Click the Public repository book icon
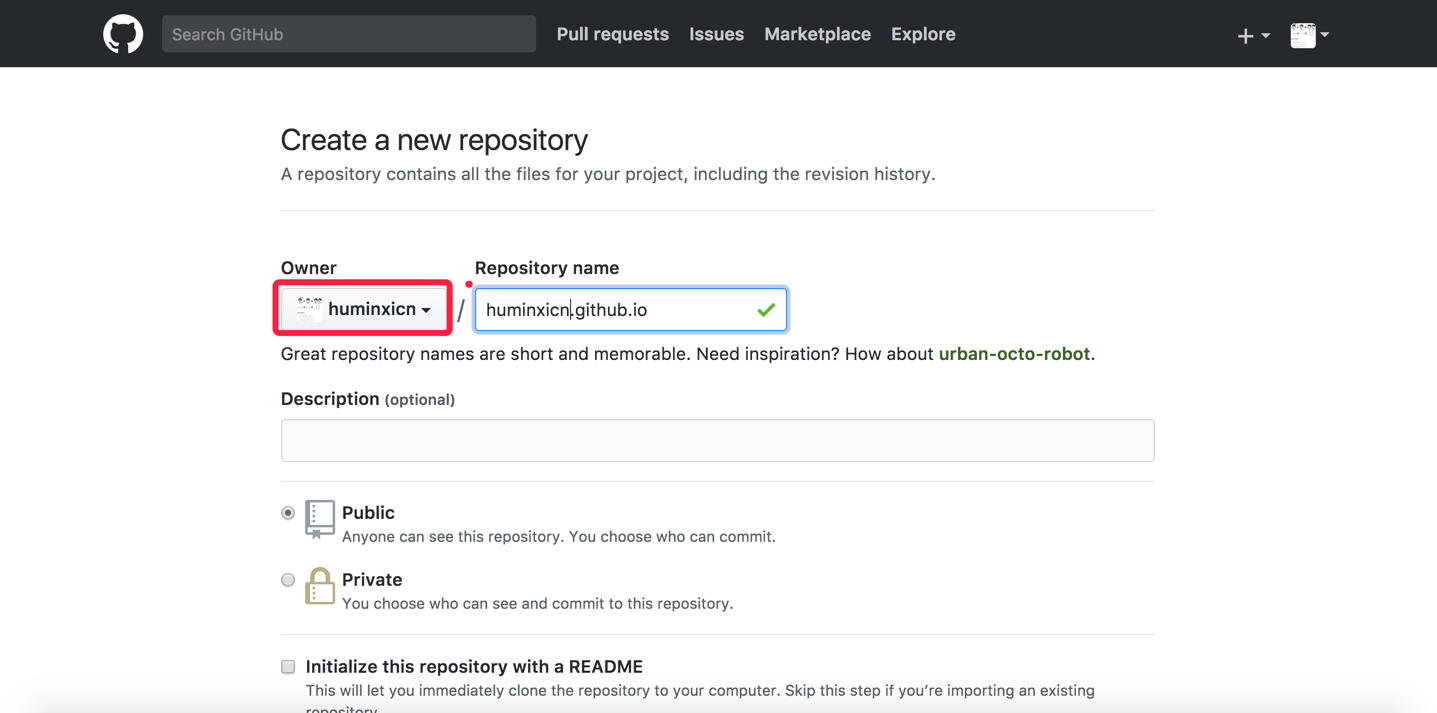This screenshot has height=713, width=1437. coord(320,519)
